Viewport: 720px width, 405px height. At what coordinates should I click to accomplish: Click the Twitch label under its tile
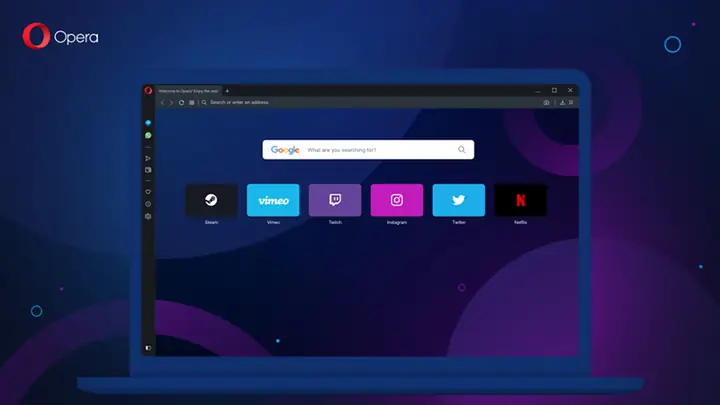pos(335,222)
